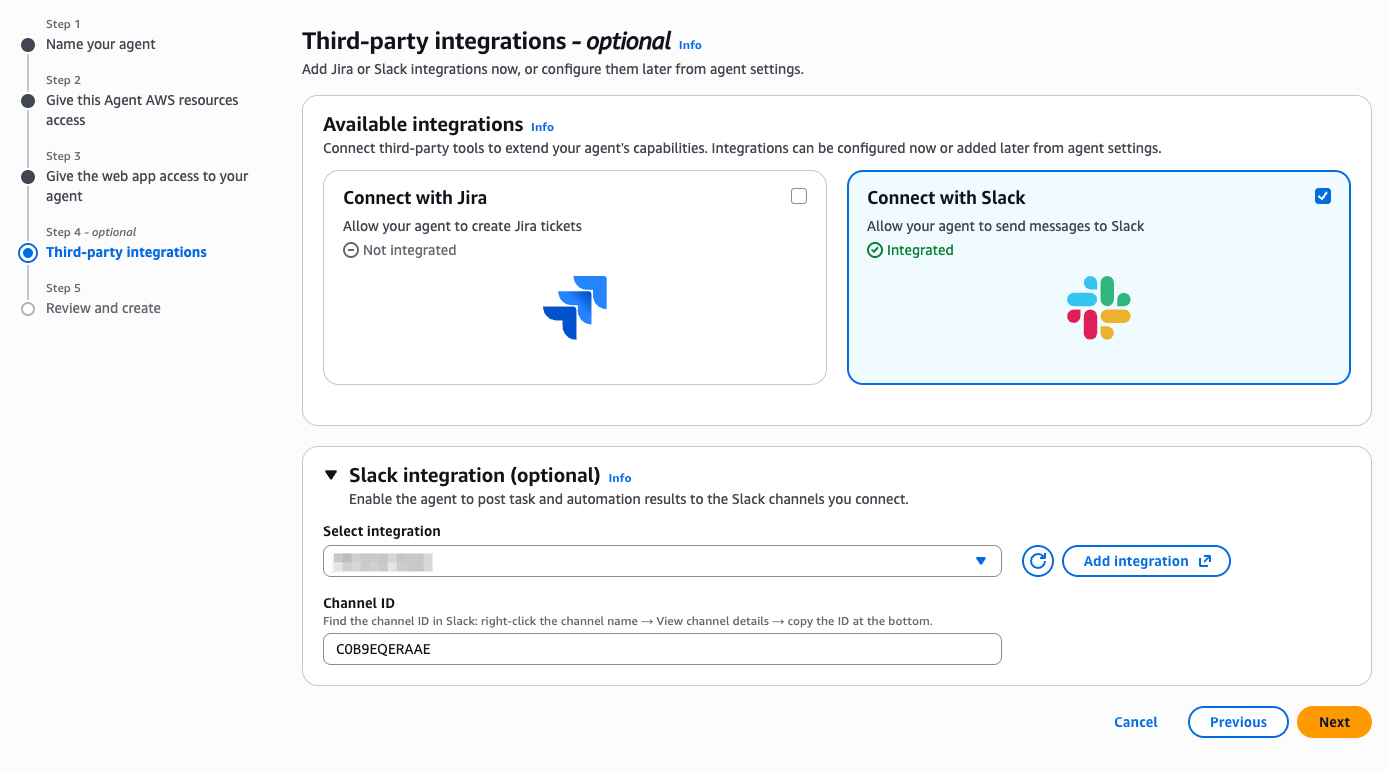Uncheck the Connect with Slack checkbox

click(1323, 196)
